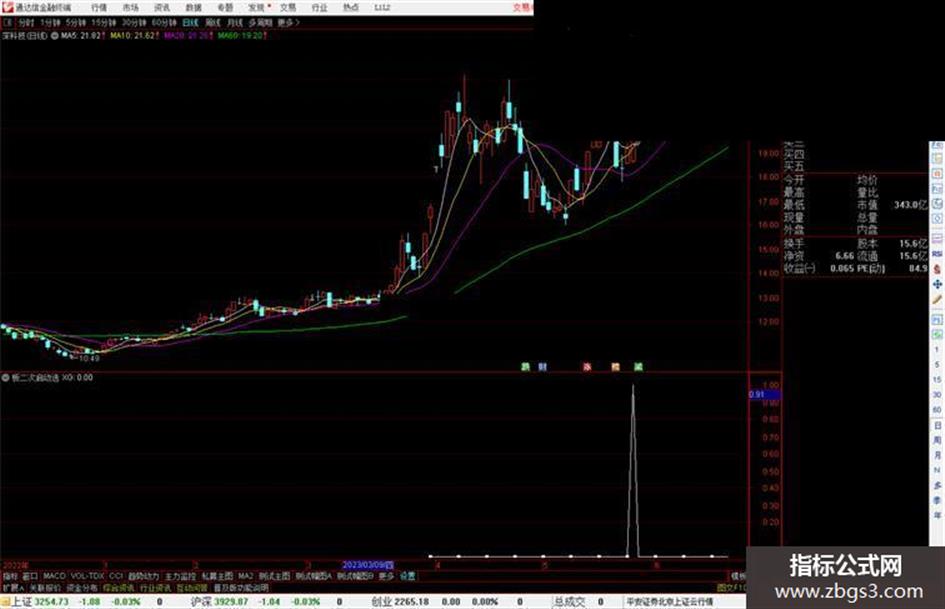
Task: Select the 年 period shortcut in right sidebar
Action: coord(937,516)
